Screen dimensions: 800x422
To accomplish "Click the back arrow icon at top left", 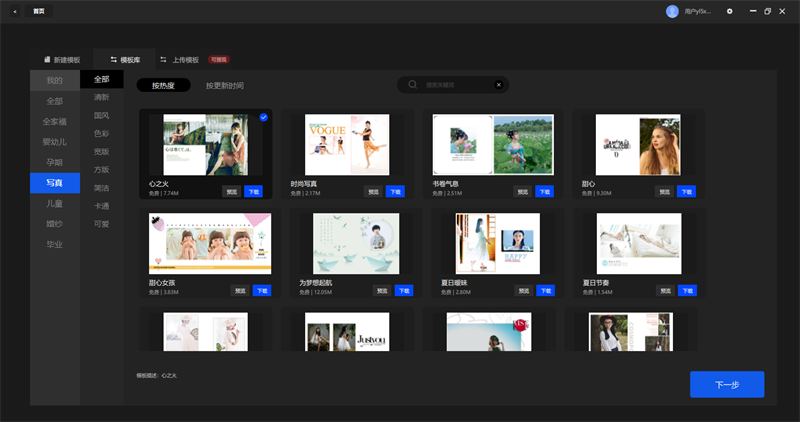I will [x=15, y=11].
